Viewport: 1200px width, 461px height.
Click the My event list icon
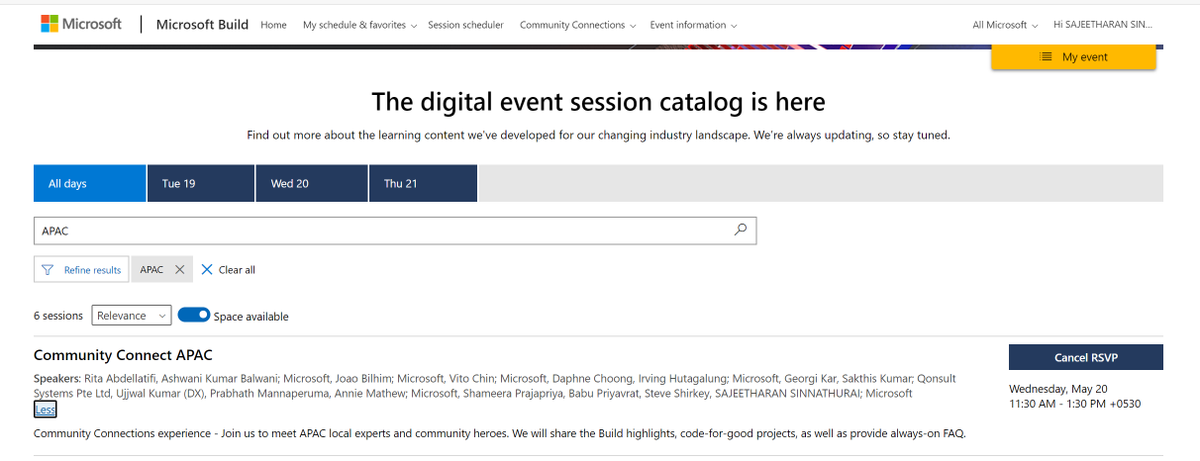pyautogui.click(x=1046, y=57)
